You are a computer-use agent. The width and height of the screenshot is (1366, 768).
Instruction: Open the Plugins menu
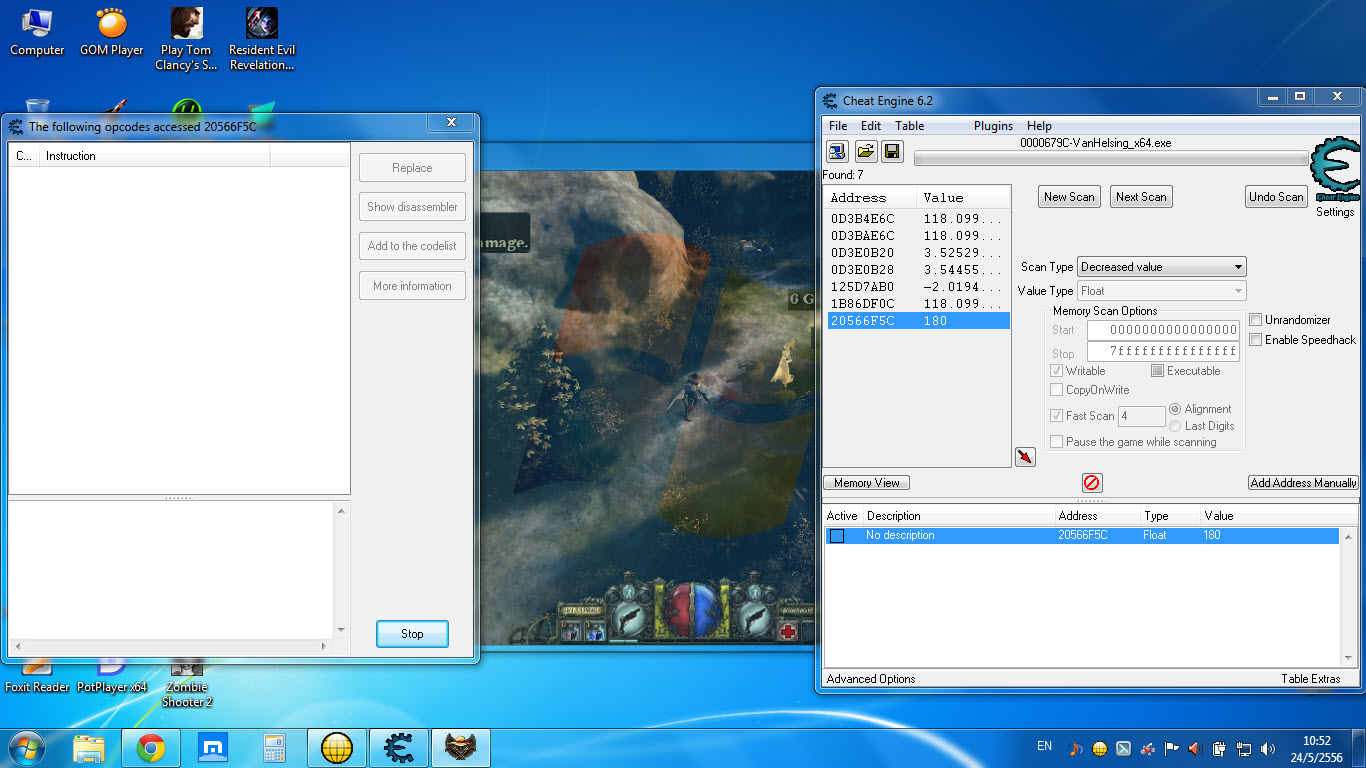point(993,126)
